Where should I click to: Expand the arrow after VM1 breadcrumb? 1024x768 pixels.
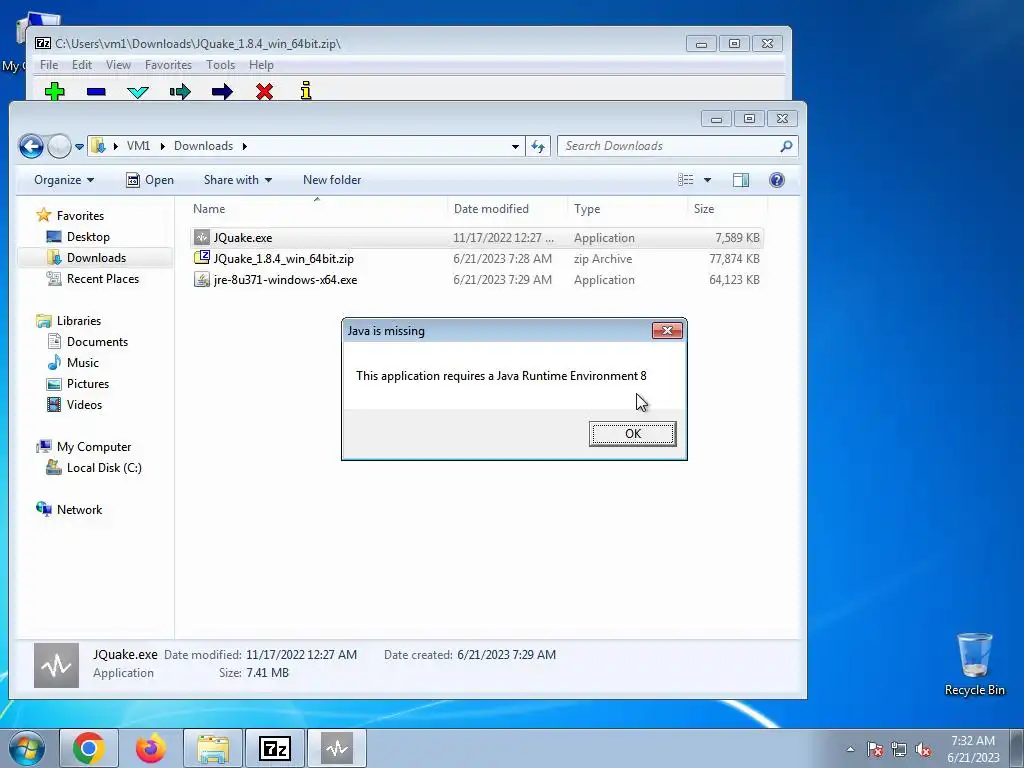point(162,146)
